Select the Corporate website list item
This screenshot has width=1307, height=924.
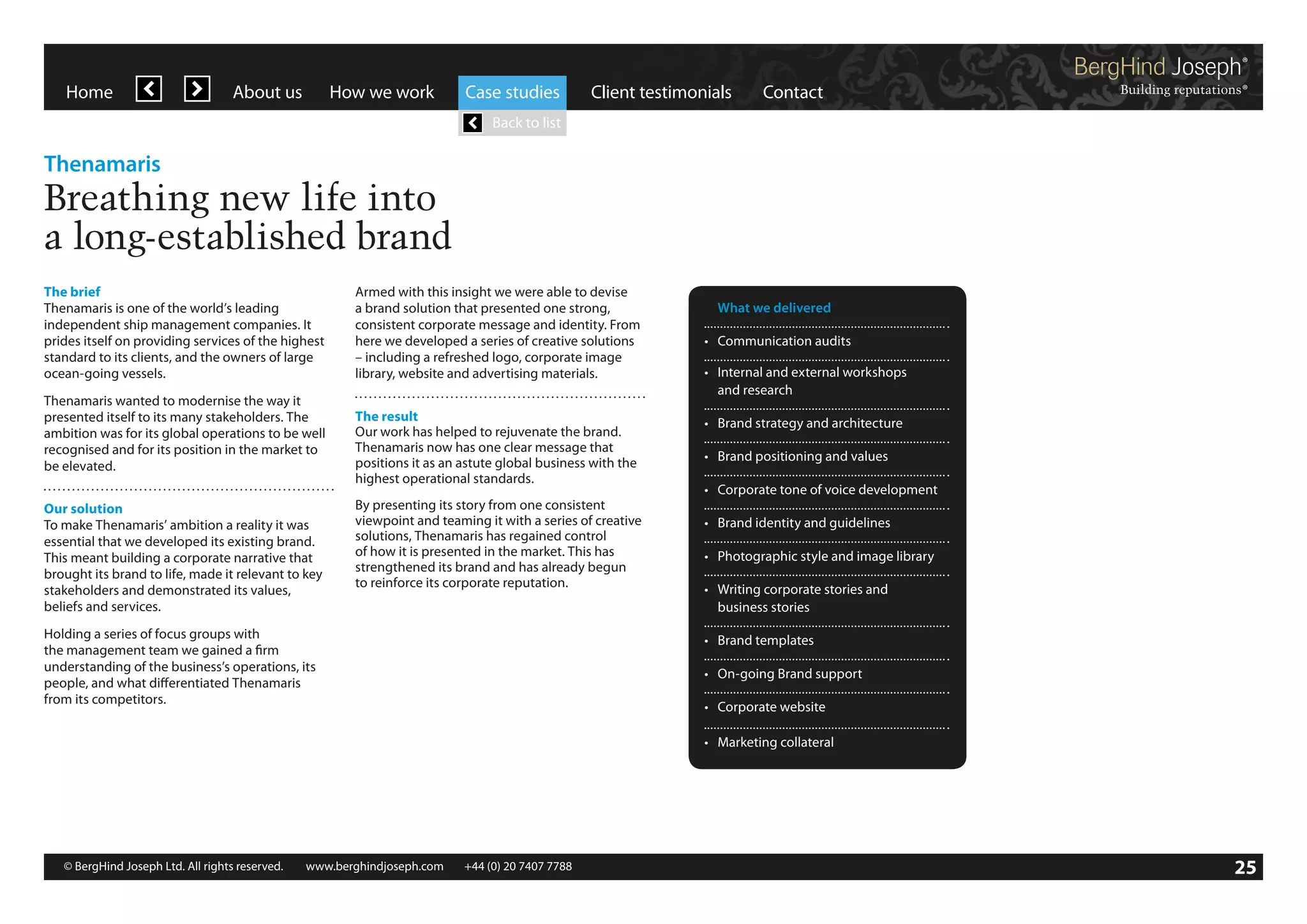[x=771, y=707]
